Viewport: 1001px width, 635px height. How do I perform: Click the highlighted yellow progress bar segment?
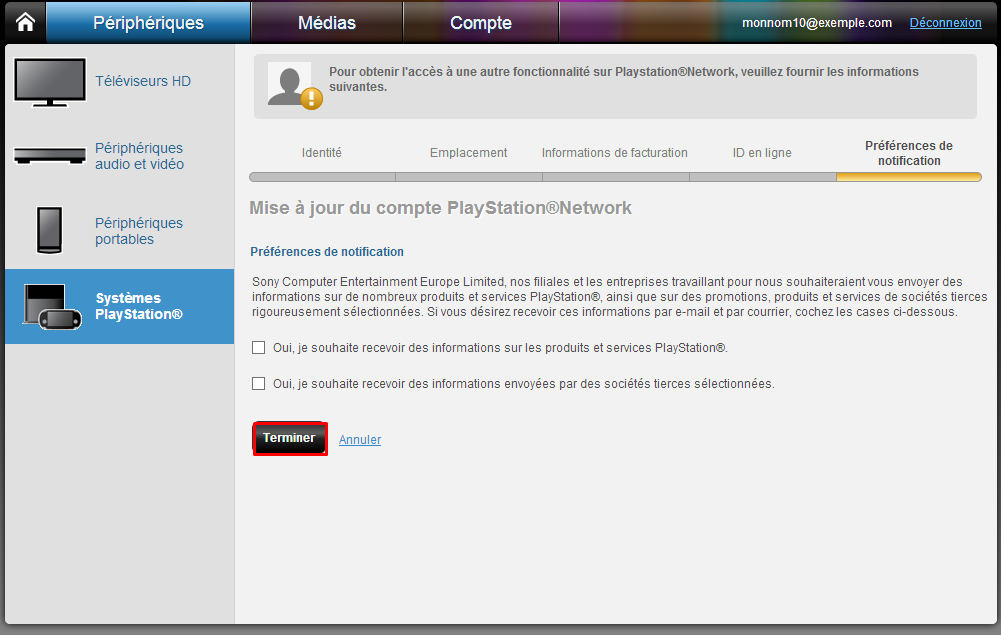coord(909,177)
